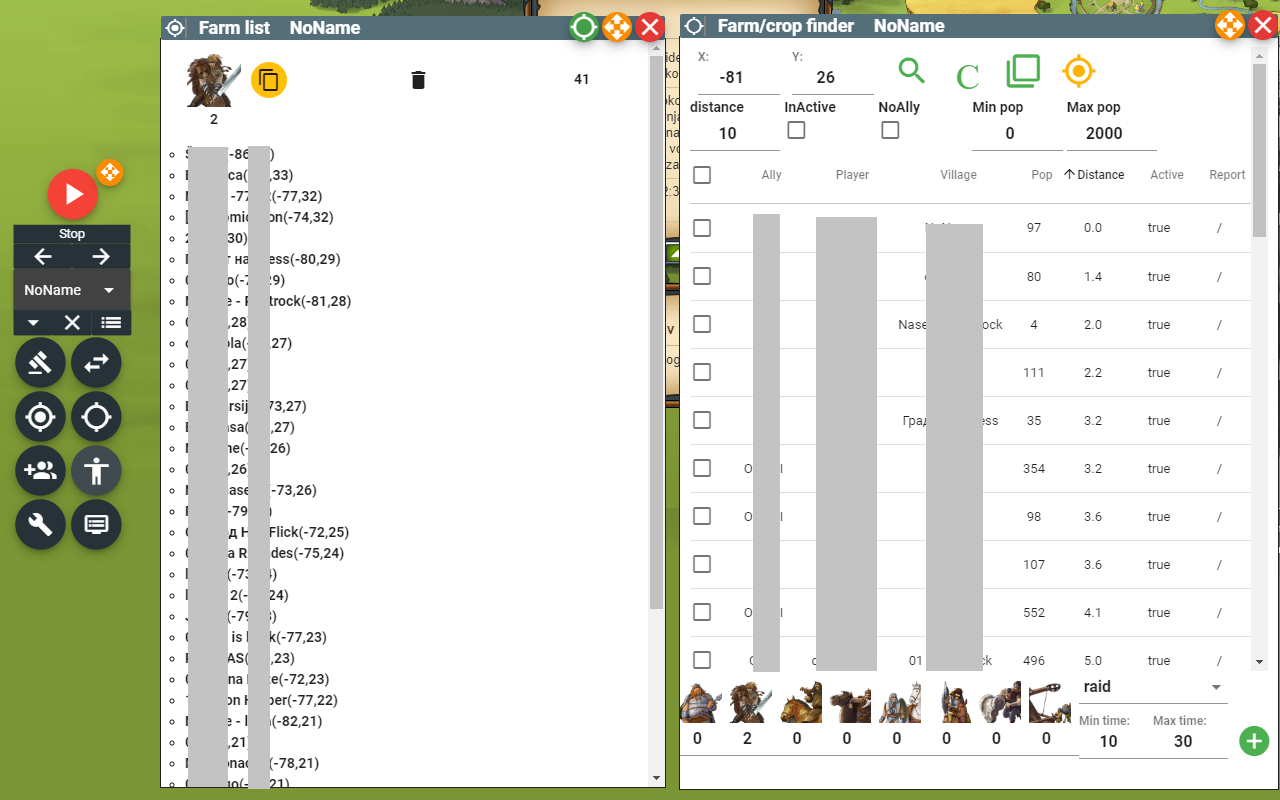Open the NoName village dropdown in the control panel
This screenshot has width=1280, height=800.
pos(72,290)
